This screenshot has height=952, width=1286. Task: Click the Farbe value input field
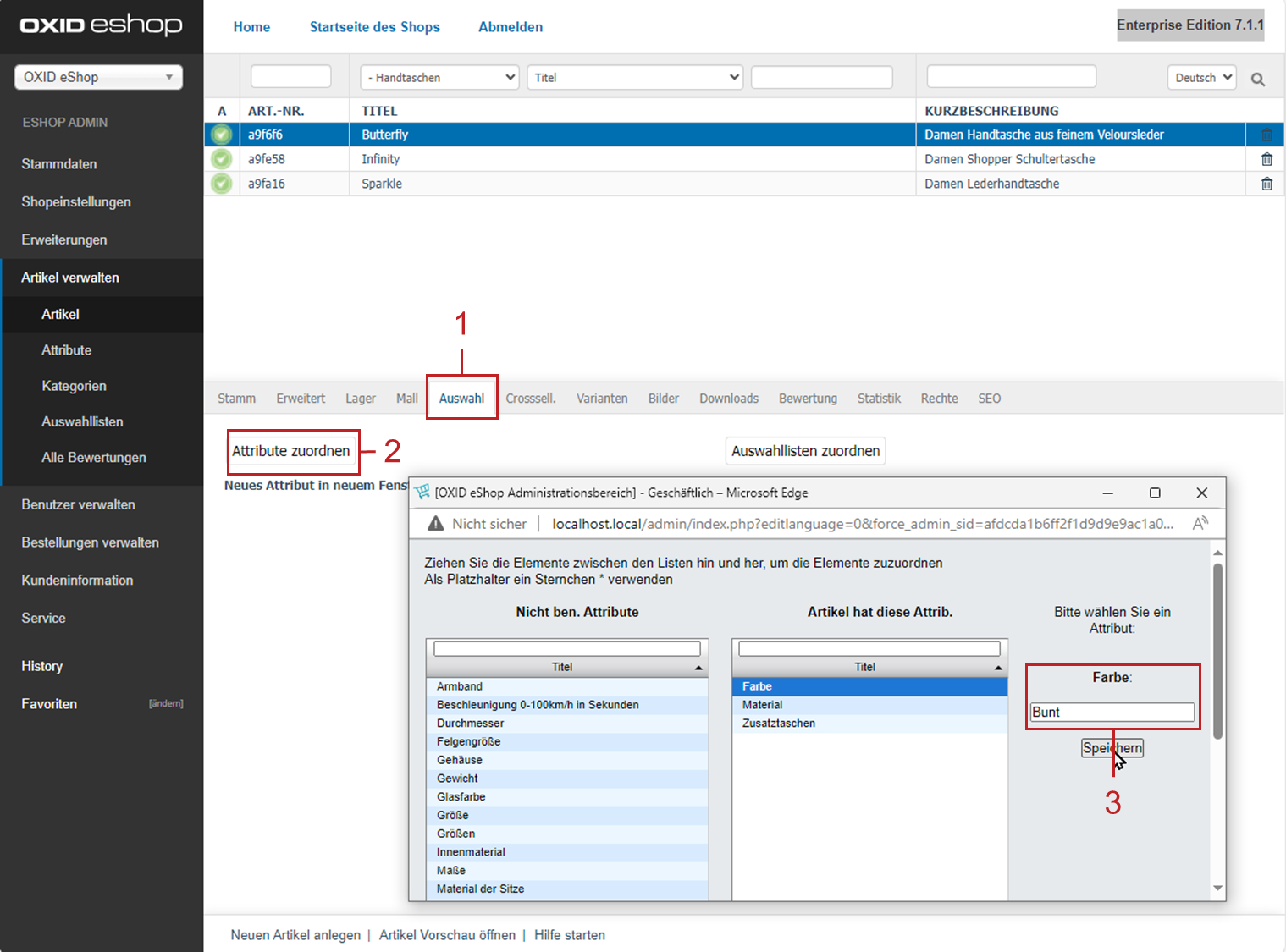(x=1112, y=713)
